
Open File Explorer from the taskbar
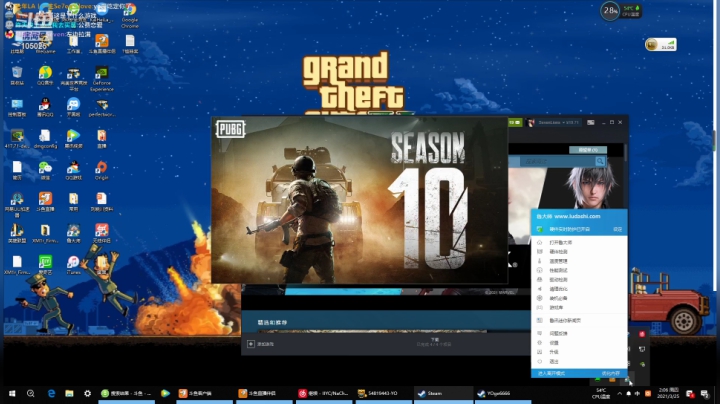point(69,393)
